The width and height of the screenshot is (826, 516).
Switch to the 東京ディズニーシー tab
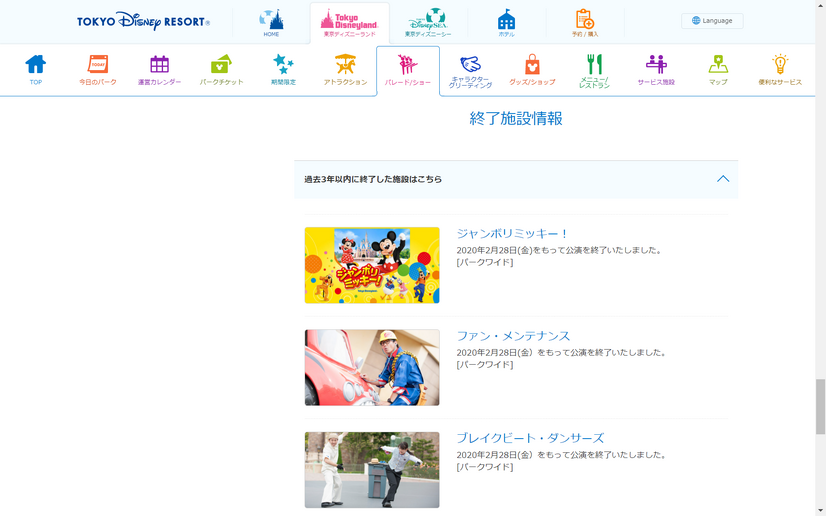427,22
